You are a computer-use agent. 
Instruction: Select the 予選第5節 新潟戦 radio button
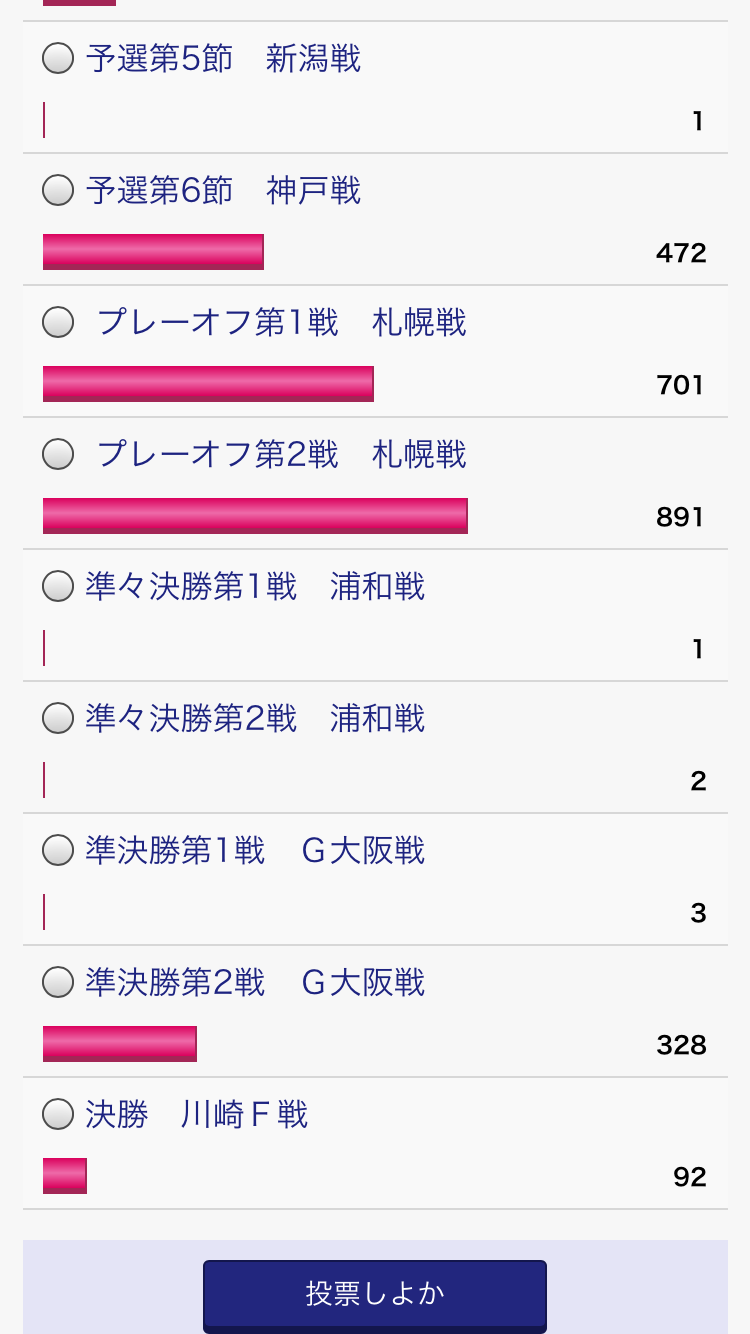58,59
